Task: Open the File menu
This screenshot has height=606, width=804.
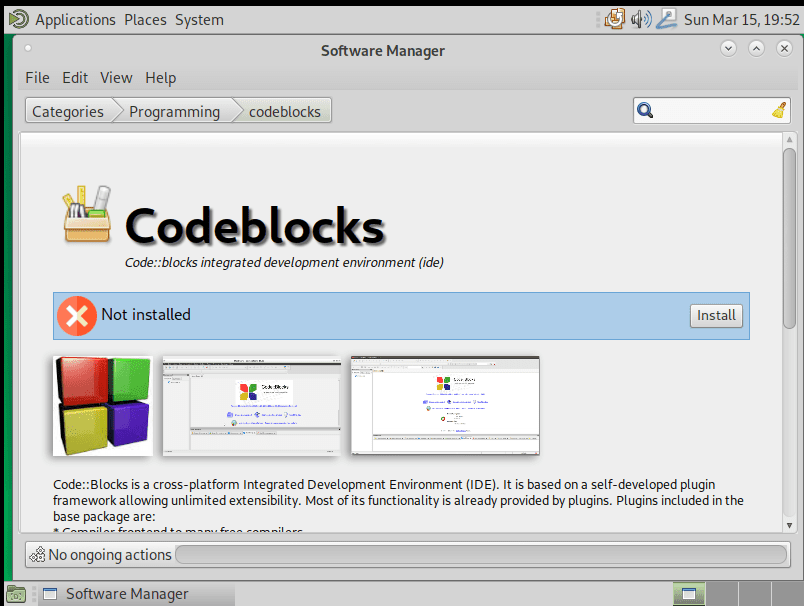Action: click(x=37, y=78)
